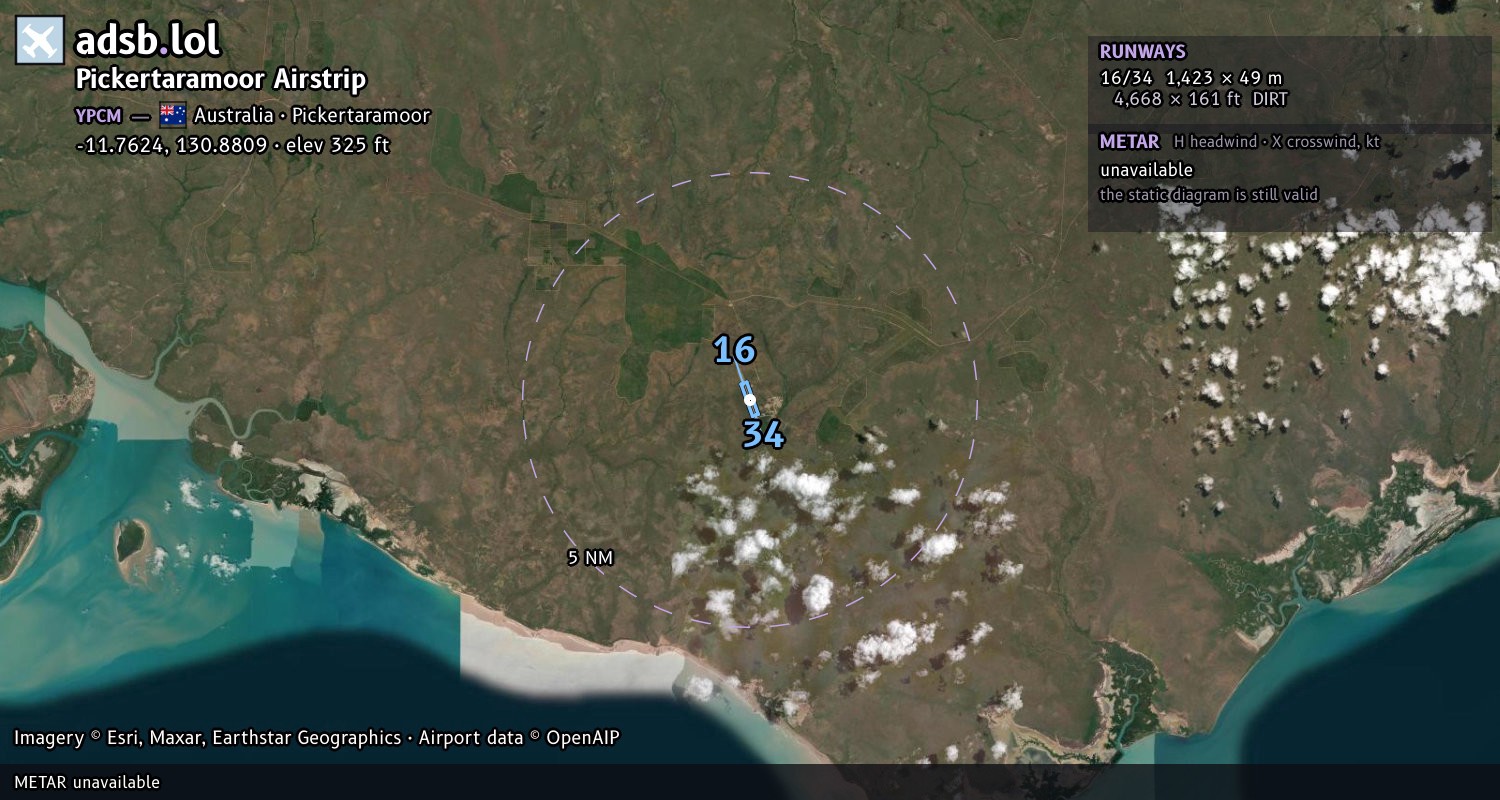Click the Australian flag icon
1500x800 pixels.
(x=173, y=115)
